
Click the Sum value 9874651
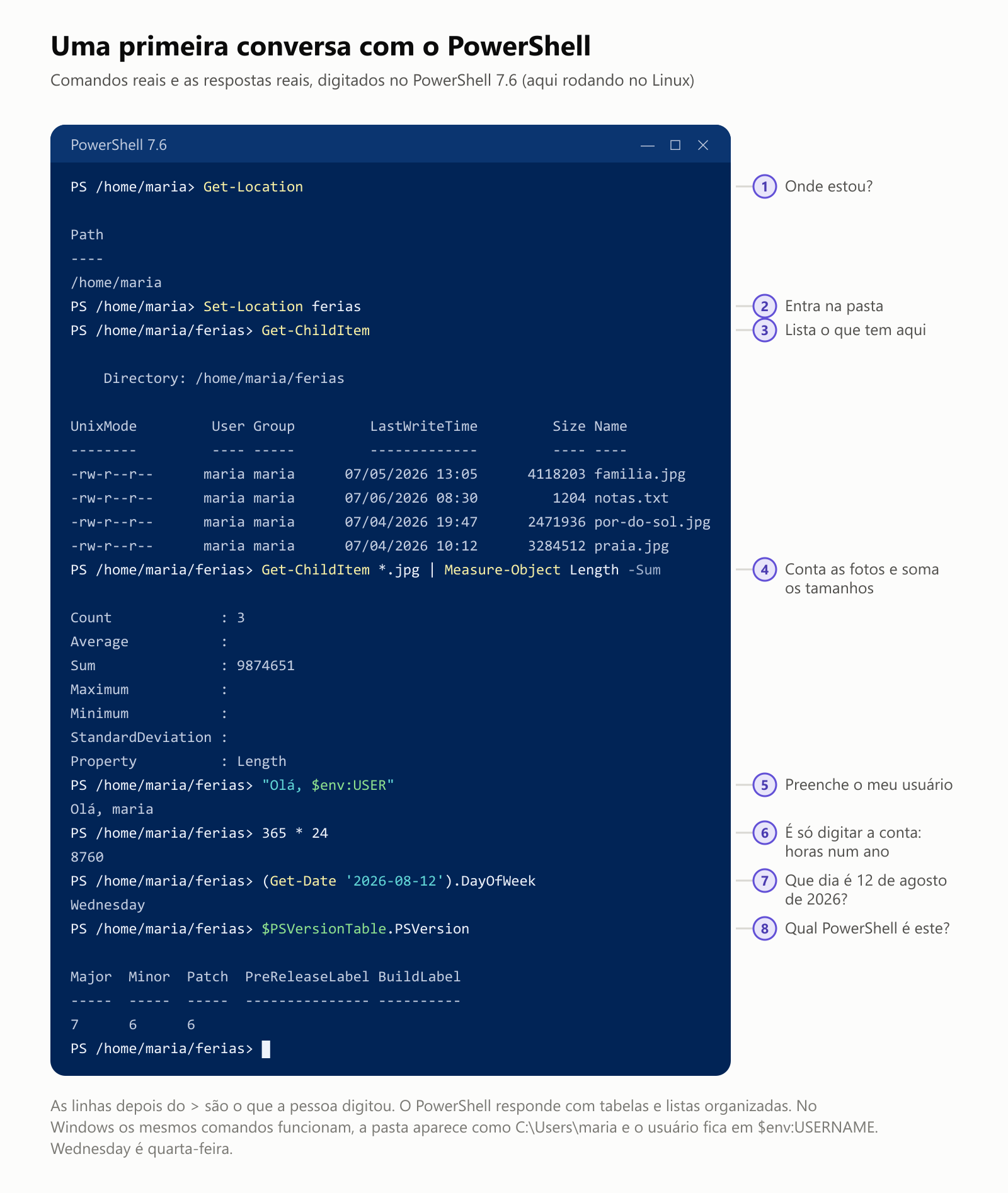[266, 666]
